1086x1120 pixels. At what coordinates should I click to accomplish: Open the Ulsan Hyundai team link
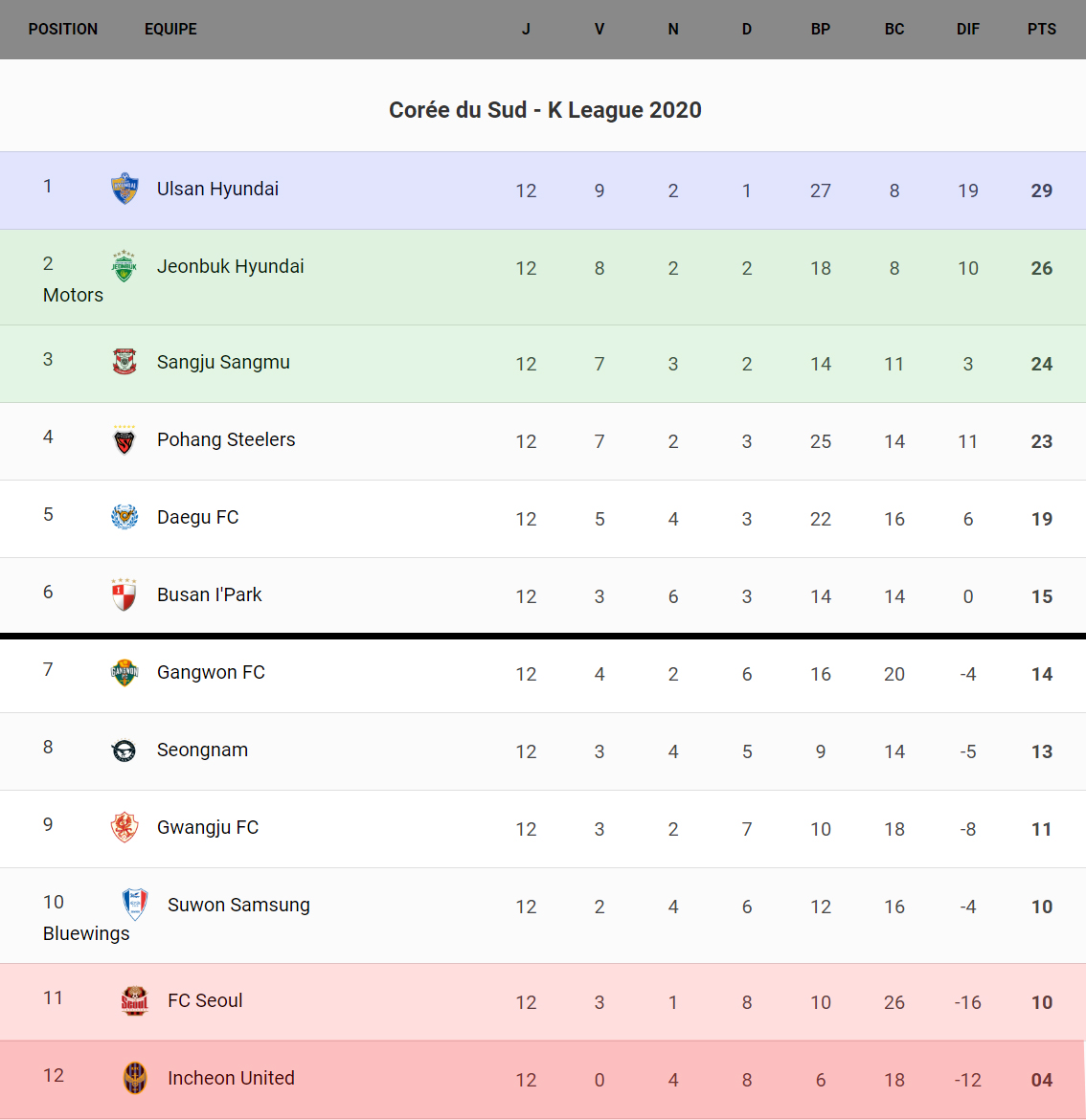click(x=217, y=189)
